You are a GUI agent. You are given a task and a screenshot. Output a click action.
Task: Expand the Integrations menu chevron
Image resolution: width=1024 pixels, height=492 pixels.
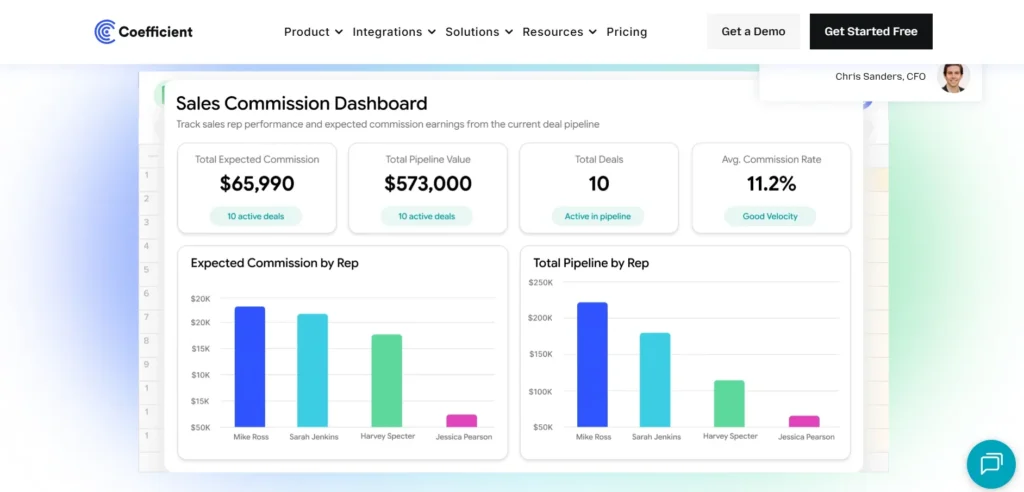point(431,32)
